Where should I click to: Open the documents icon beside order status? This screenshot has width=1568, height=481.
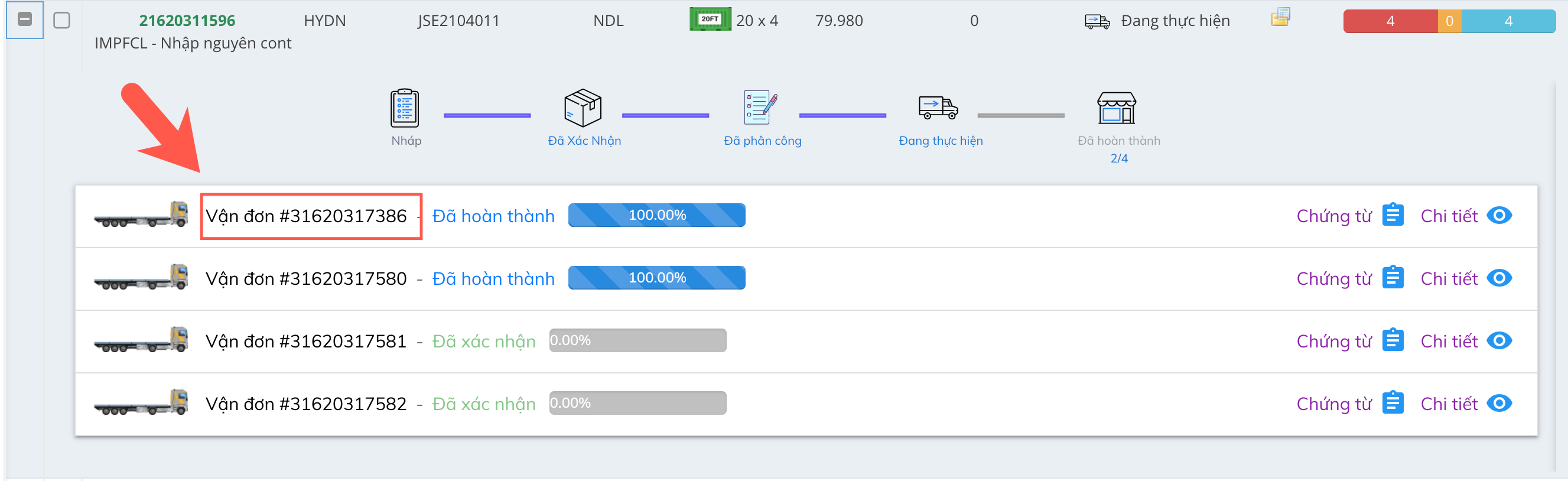(1280, 17)
